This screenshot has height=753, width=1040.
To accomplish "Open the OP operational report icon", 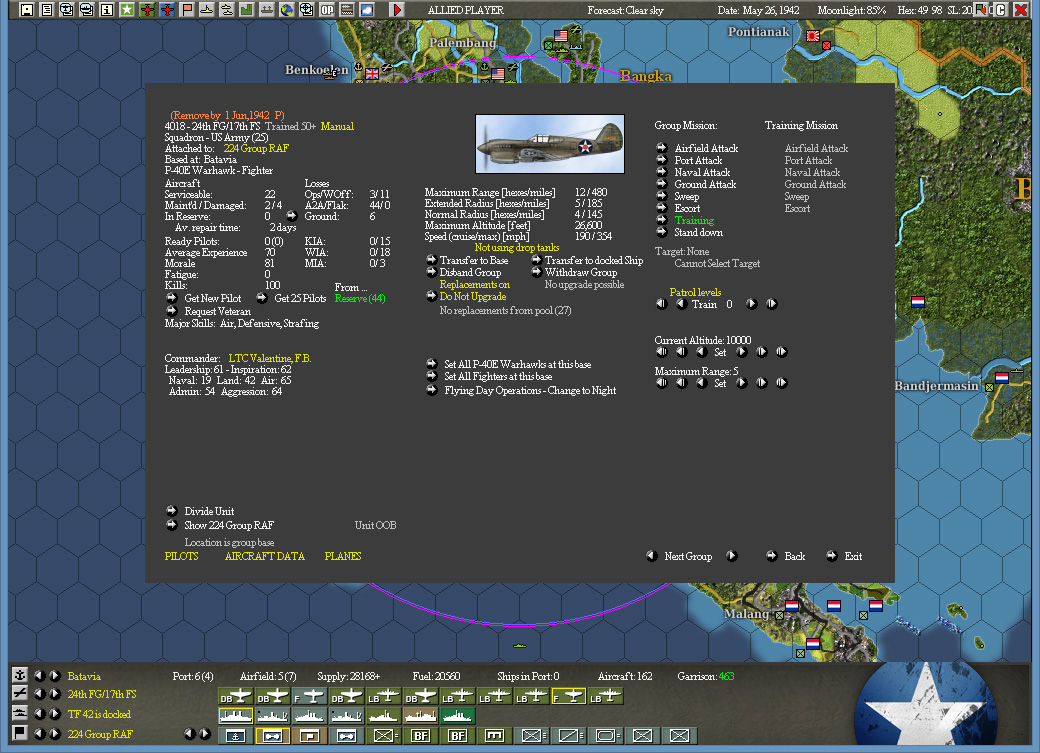I will [326, 10].
